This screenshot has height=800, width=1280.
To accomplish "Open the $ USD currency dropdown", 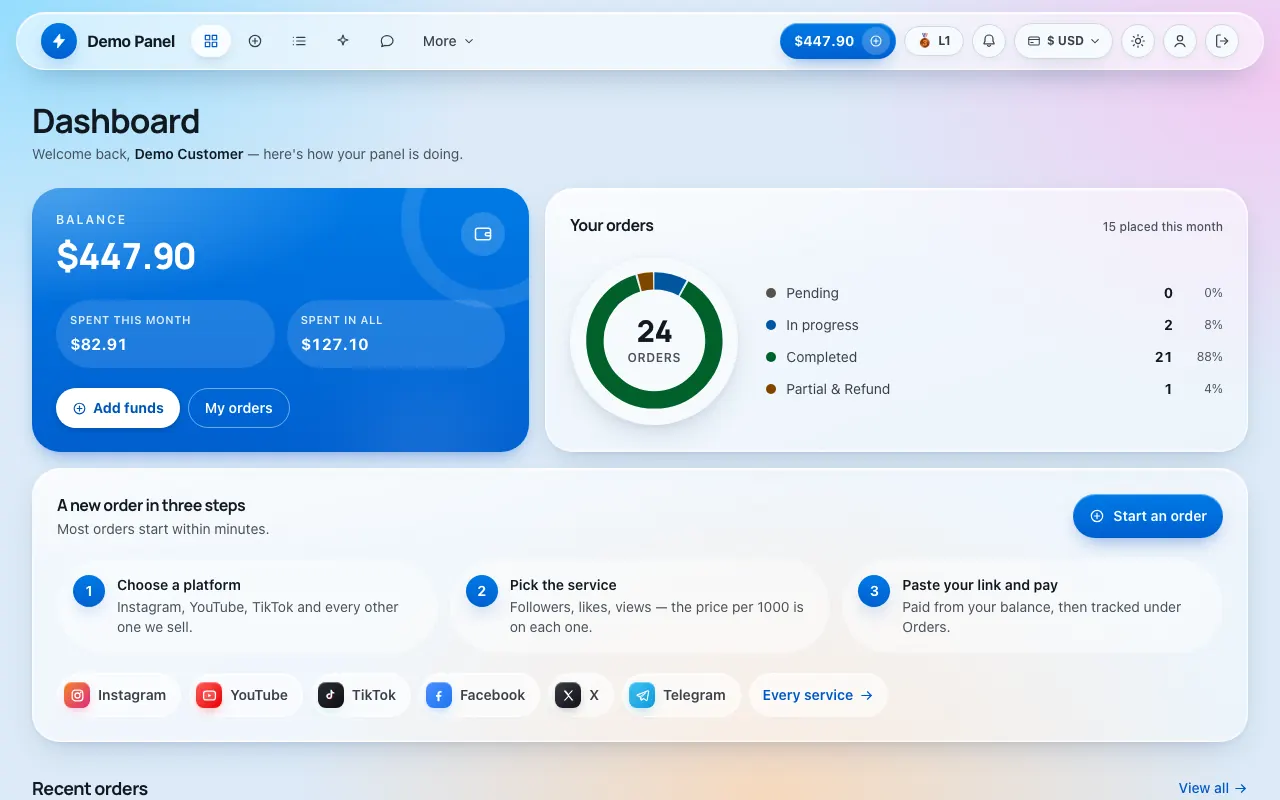I will coord(1063,41).
